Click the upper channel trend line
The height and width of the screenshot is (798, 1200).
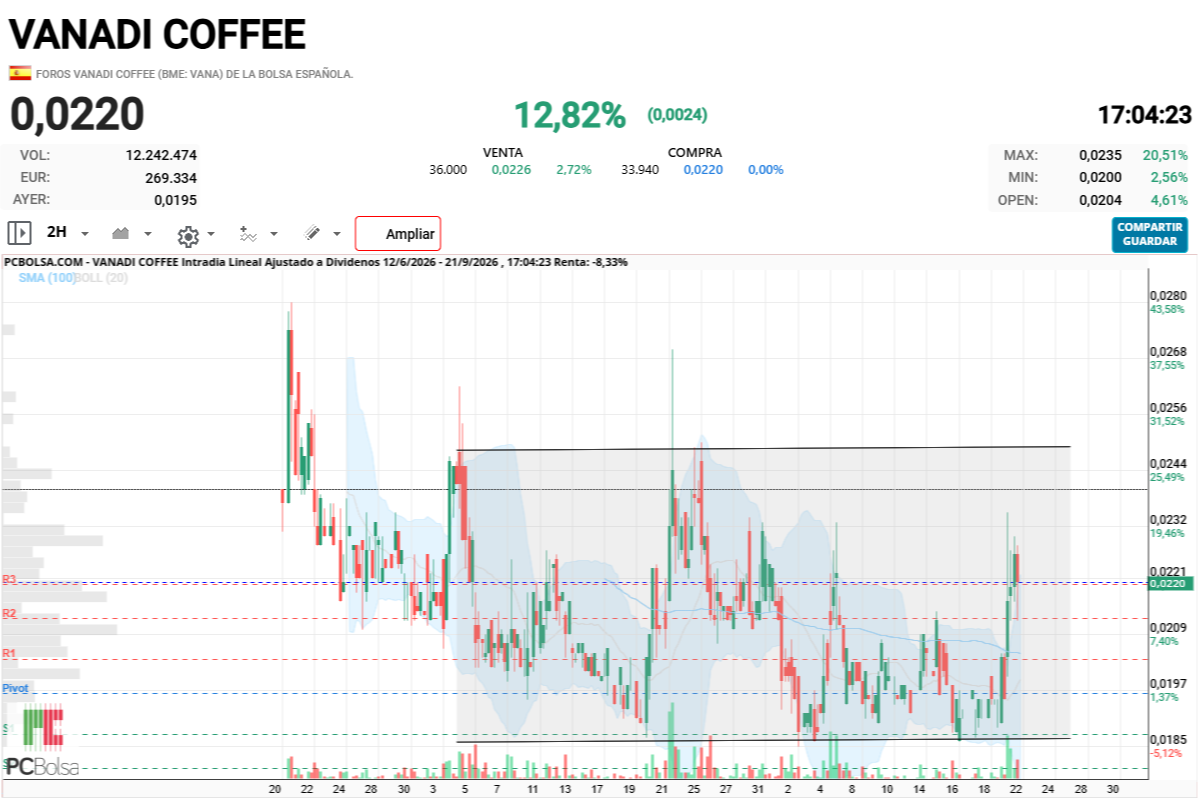[x=763, y=448]
